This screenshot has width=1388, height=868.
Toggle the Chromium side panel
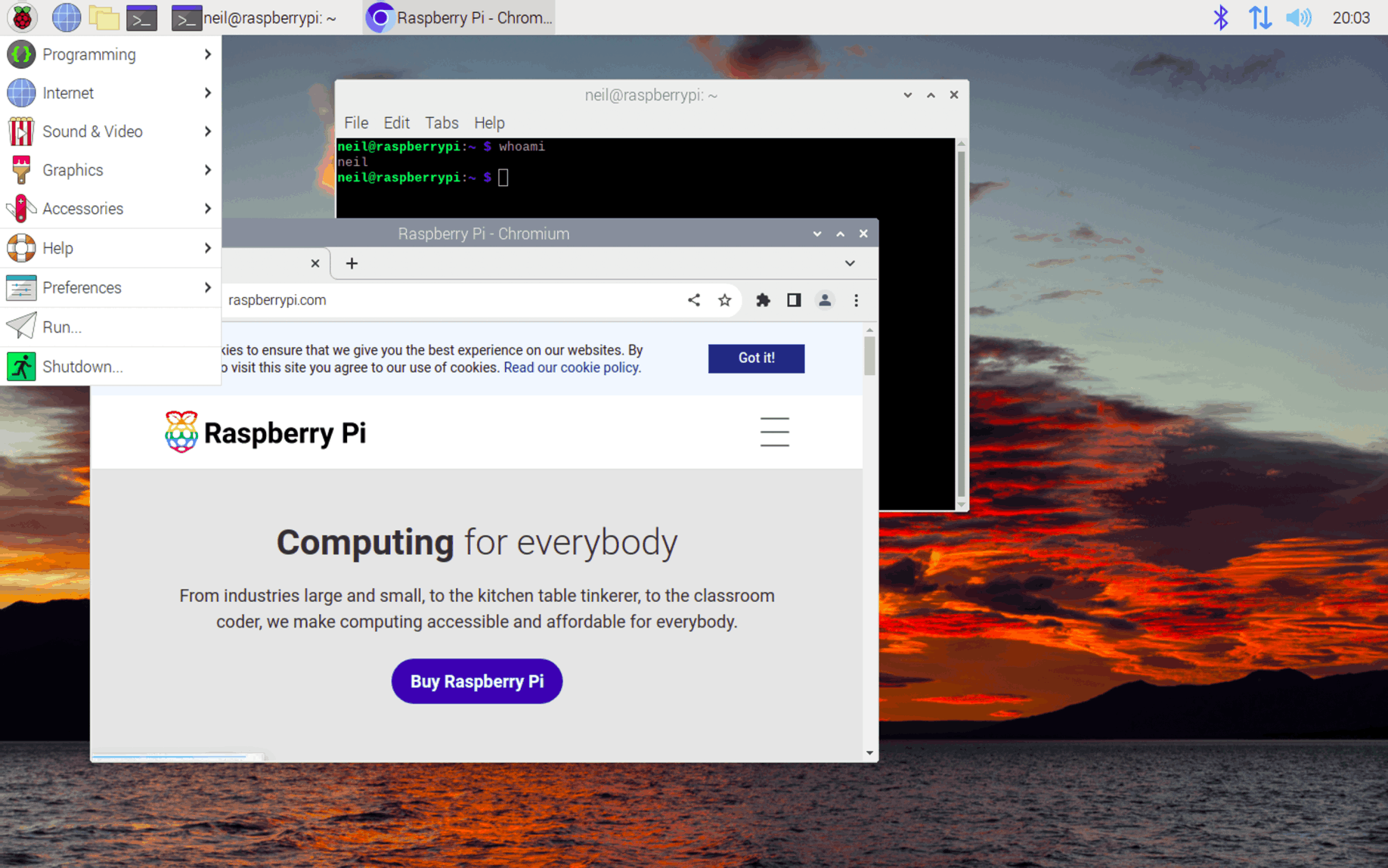[x=794, y=300]
